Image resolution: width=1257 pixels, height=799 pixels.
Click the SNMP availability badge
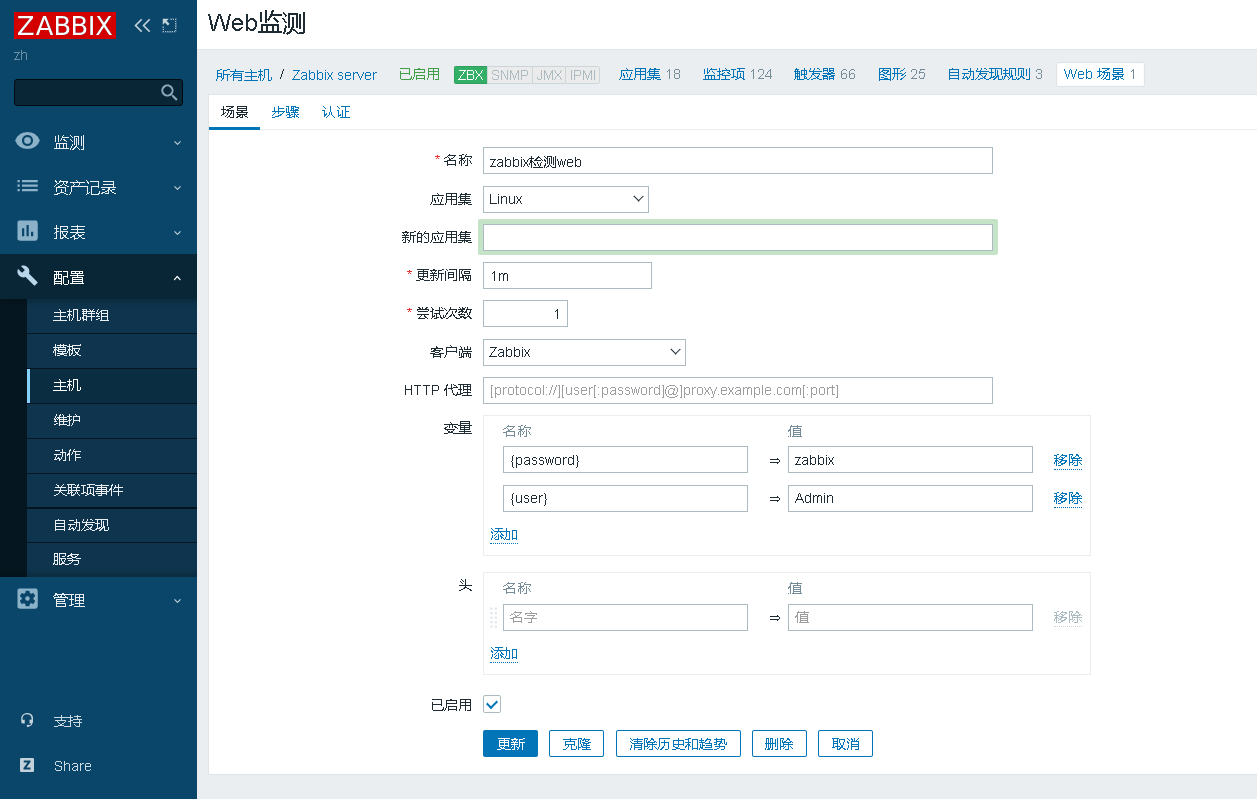point(509,74)
